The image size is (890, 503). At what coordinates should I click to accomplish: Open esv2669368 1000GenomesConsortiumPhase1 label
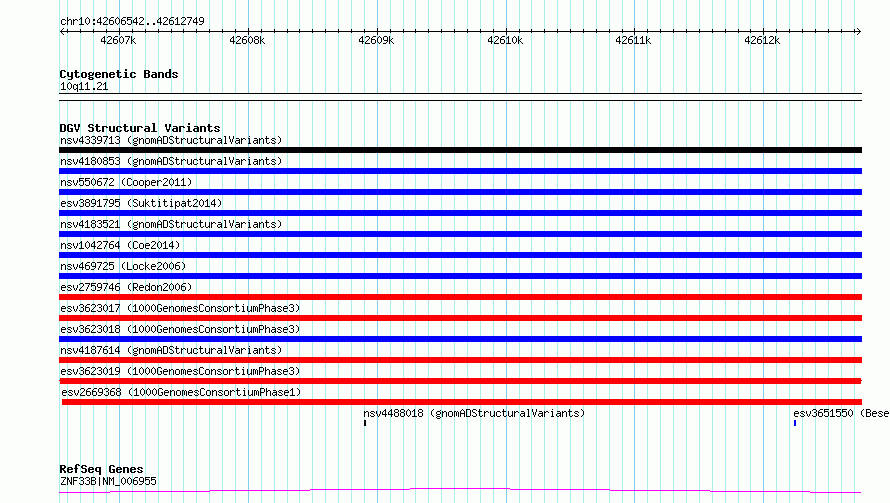pyautogui.click(x=181, y=392)
